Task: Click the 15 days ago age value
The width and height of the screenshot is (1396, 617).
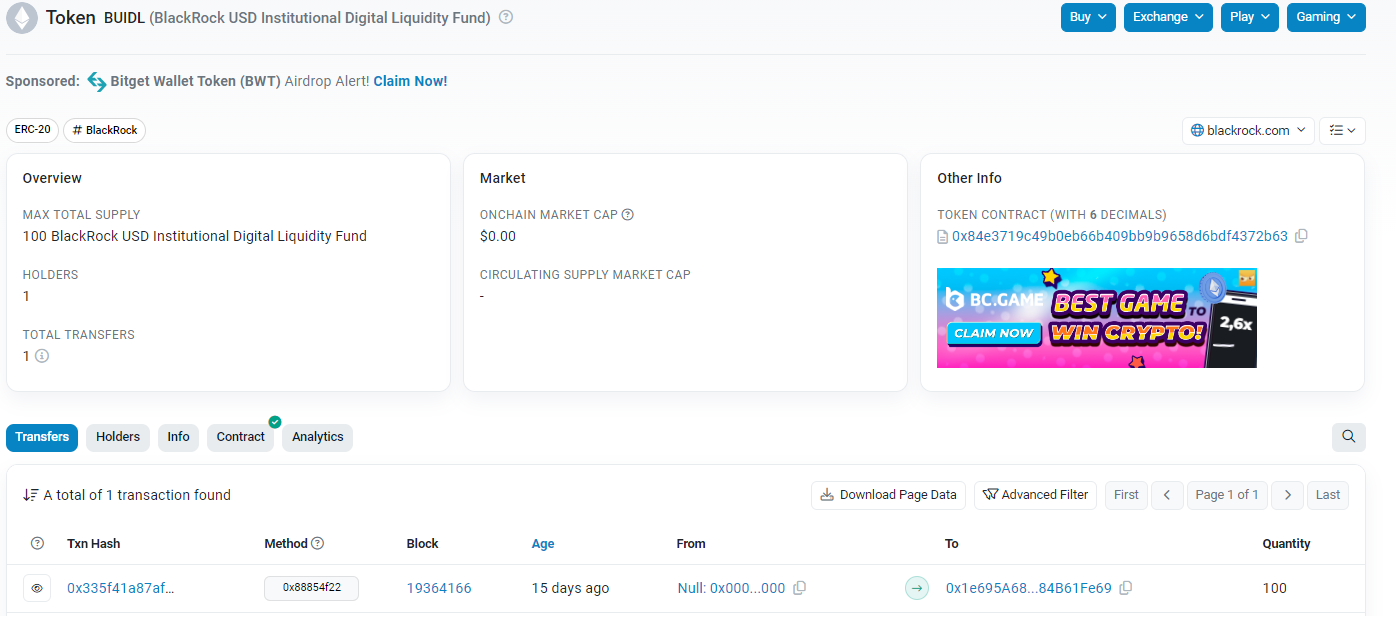Action: [570, 588]
